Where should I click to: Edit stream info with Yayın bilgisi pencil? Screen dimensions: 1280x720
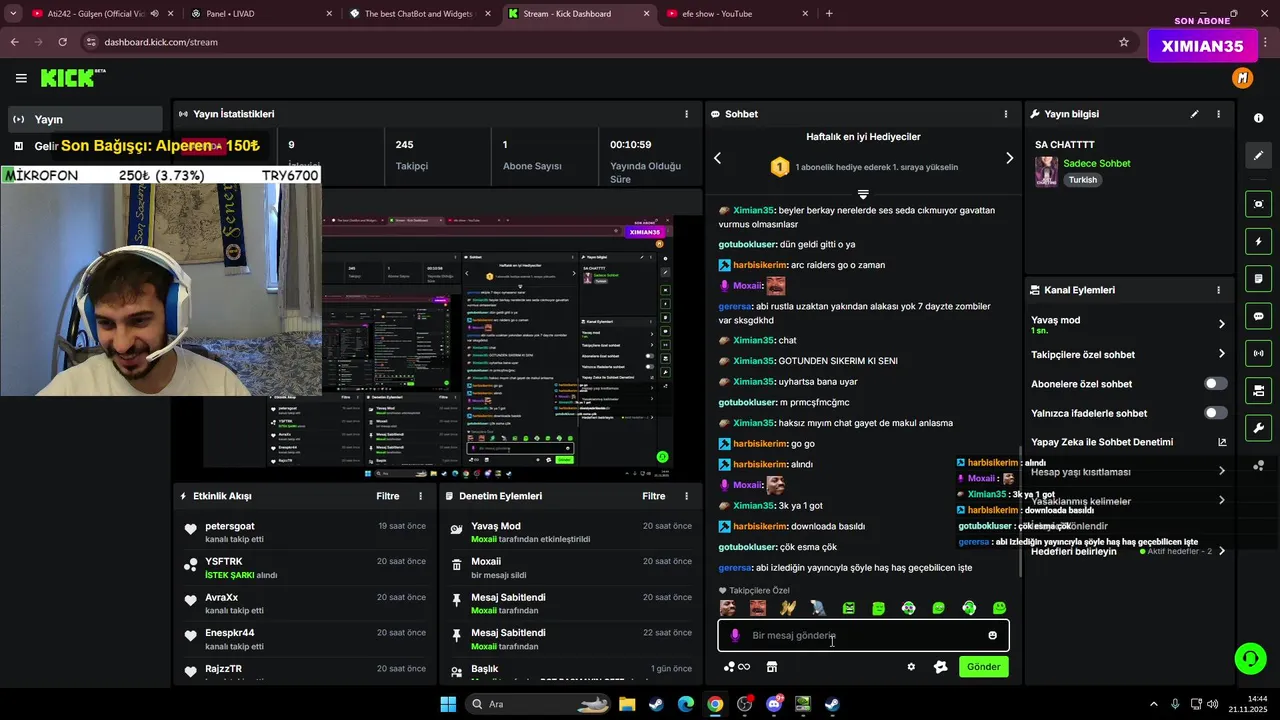tap(1194, 114)
